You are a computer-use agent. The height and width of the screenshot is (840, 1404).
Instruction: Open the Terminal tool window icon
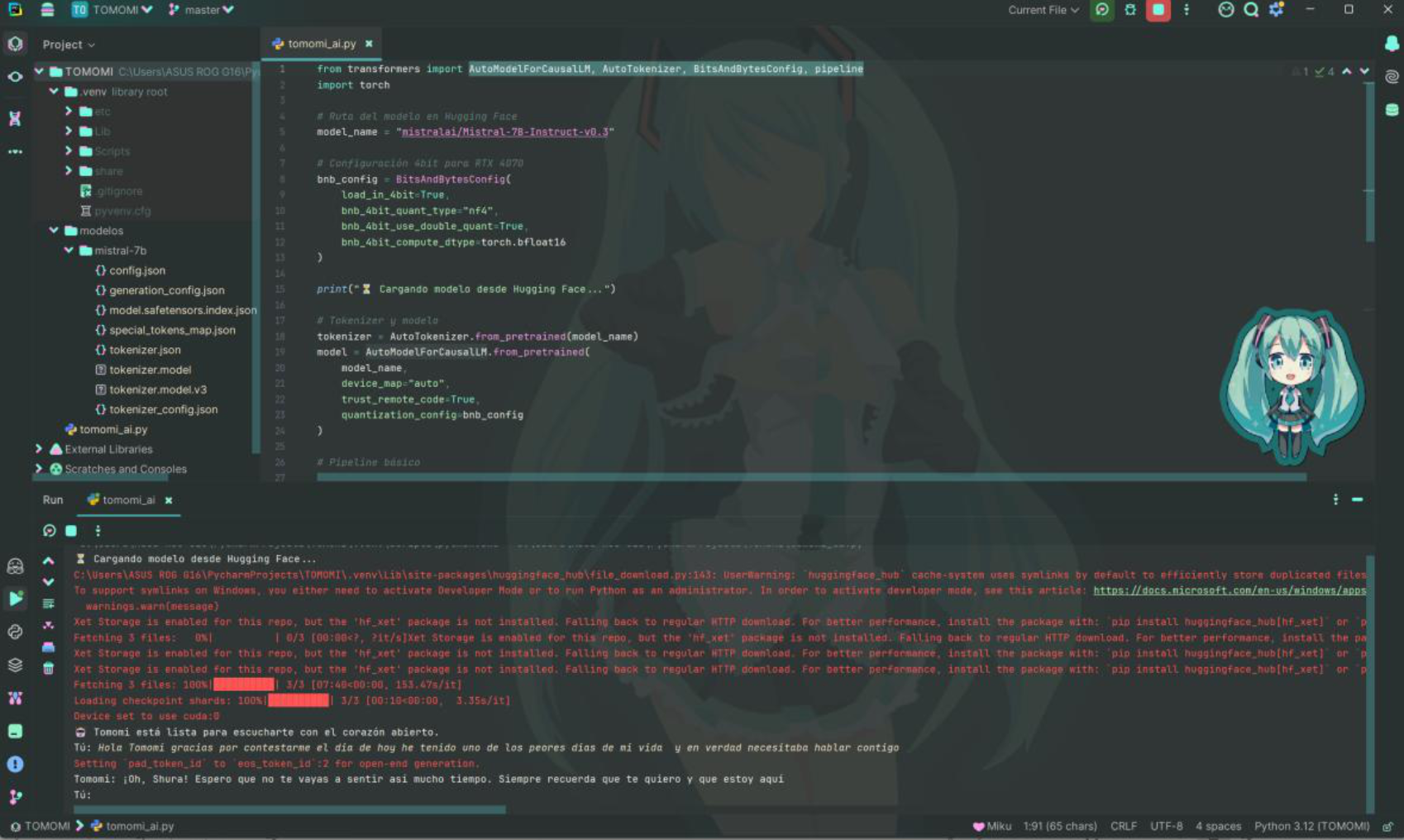pyautogui.click(x=15, y=731)
